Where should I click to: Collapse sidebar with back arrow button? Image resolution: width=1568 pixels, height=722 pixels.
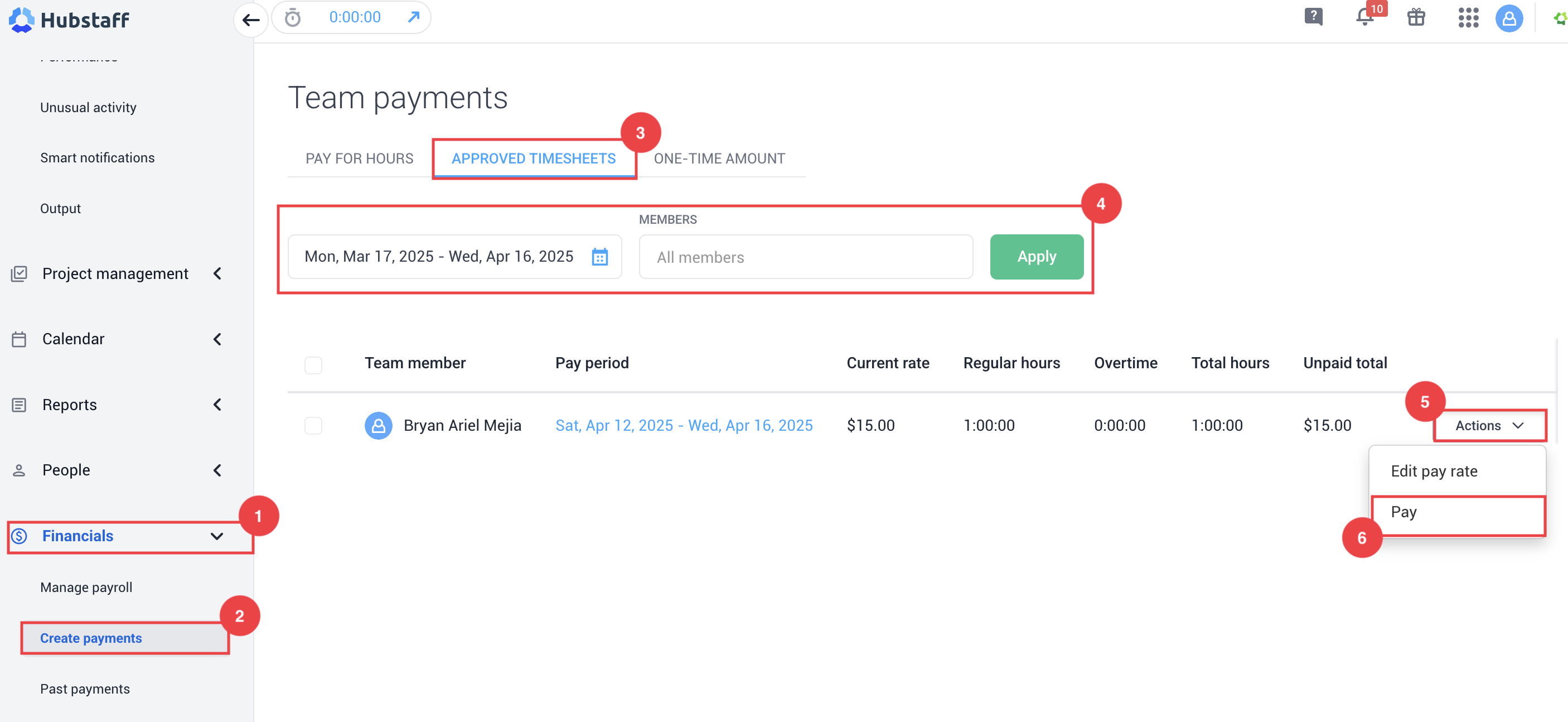251,20
